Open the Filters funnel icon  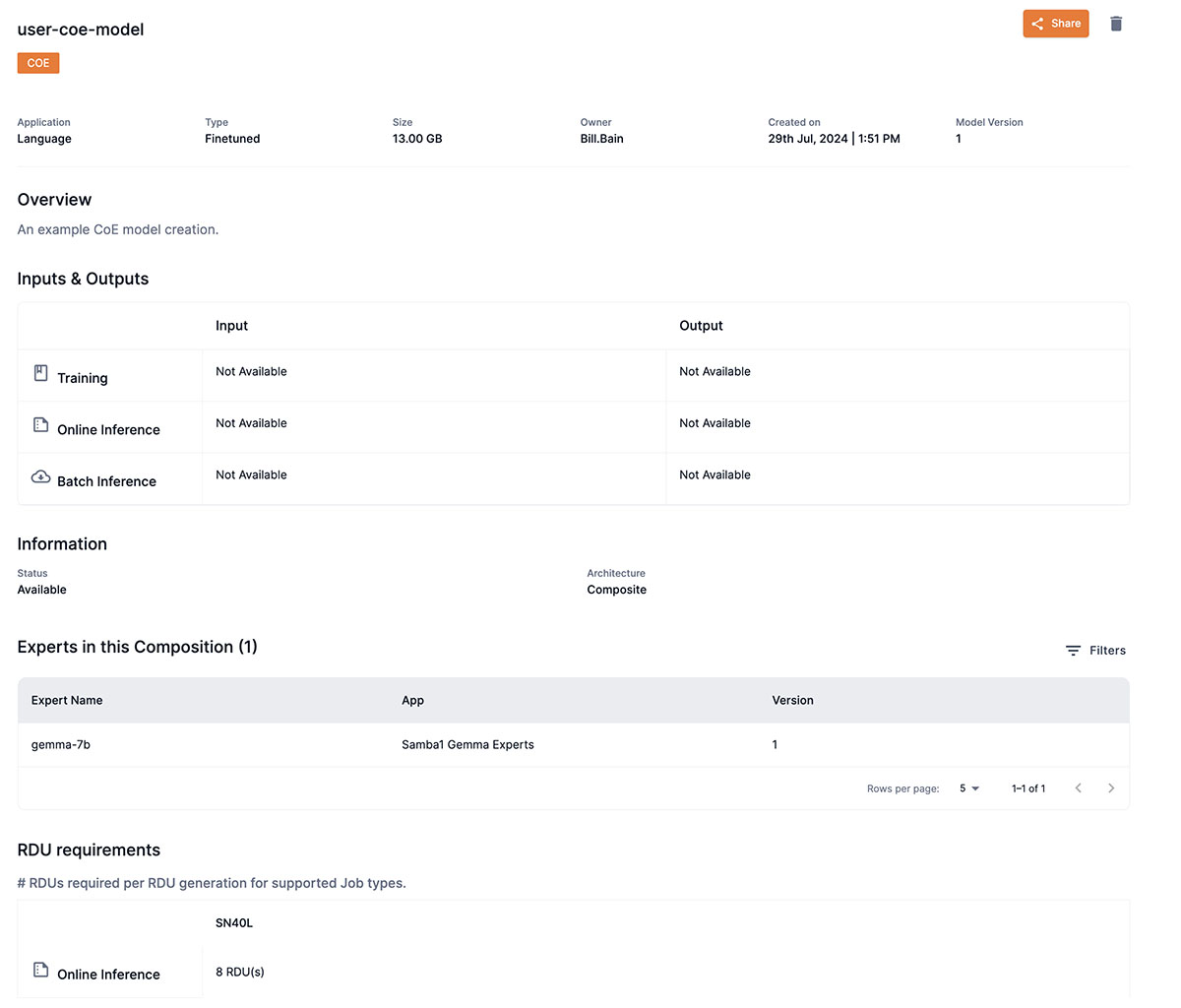pyautogui.click(x=1073, y=650)
